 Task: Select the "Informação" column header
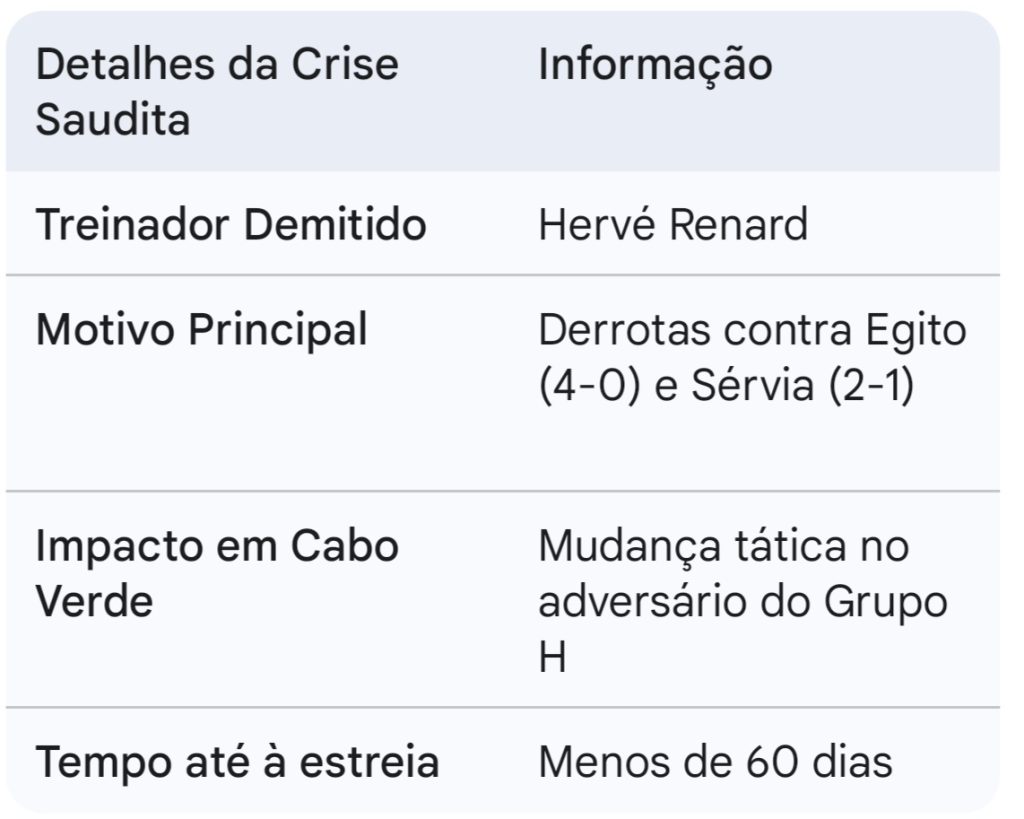pyautogui.click(x=655, y=65)
